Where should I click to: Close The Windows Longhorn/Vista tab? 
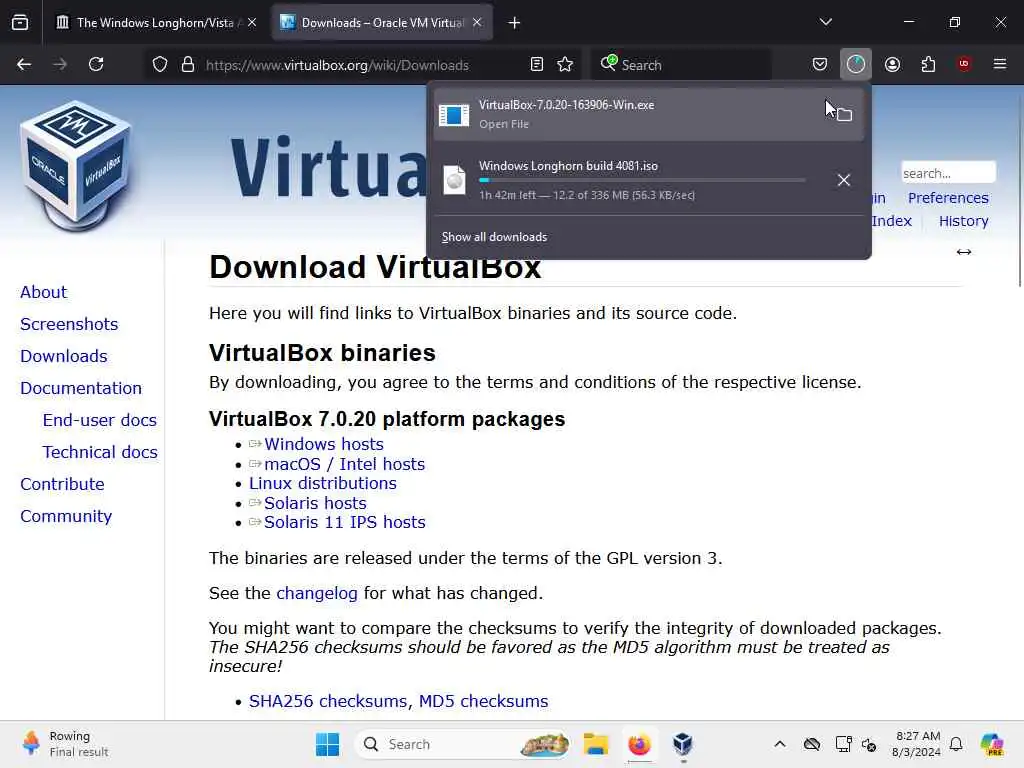tap(252, 23)
